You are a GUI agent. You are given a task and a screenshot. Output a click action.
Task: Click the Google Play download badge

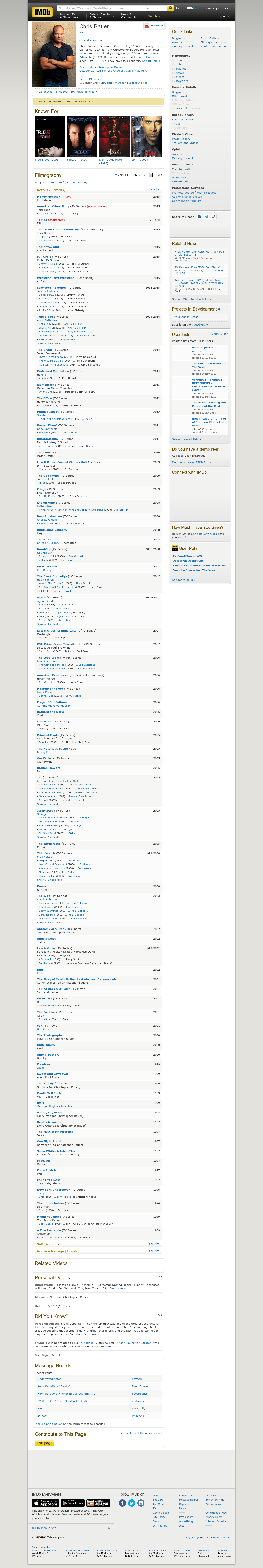click(73, 1503)
